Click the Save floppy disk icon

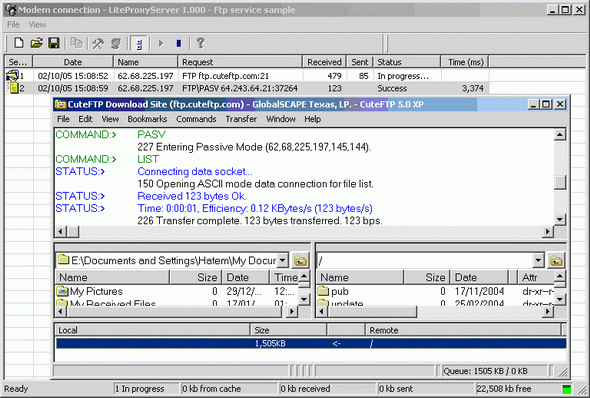tap(54, 43)
